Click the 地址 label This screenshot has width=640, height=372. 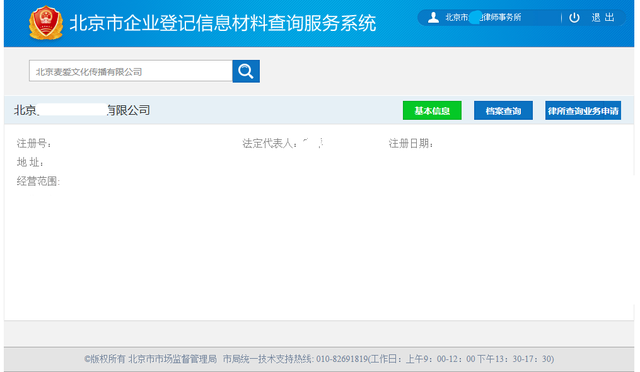click(x=30, y=162)
